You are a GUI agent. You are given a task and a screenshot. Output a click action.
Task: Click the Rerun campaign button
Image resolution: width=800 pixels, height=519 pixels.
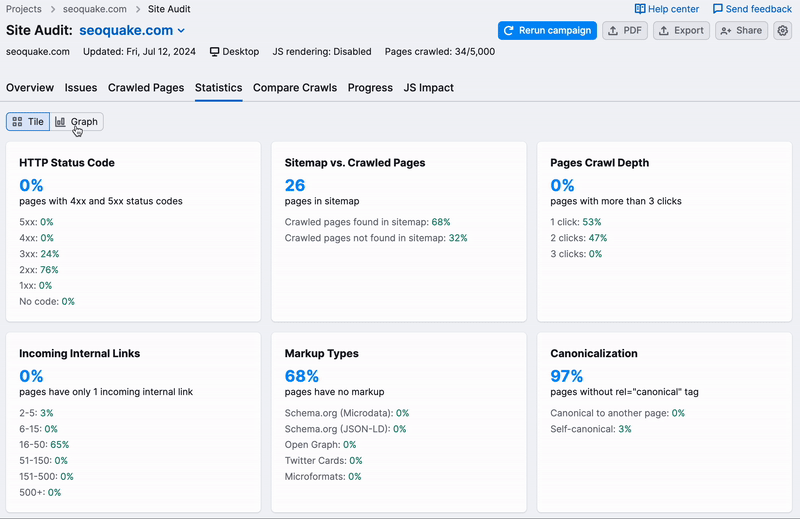tap(547, 31)
